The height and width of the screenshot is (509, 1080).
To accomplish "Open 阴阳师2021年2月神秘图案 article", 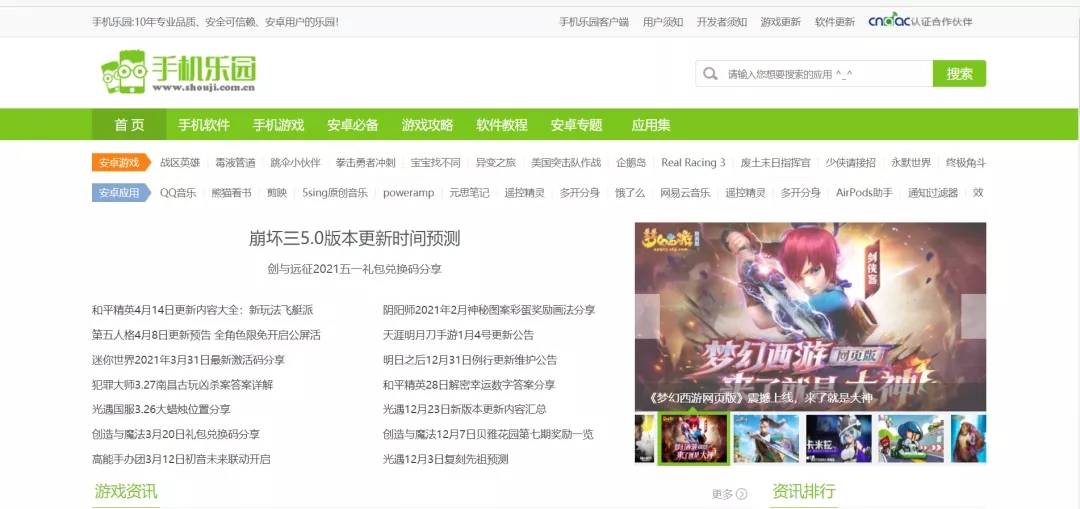I will tap(489, 311).
